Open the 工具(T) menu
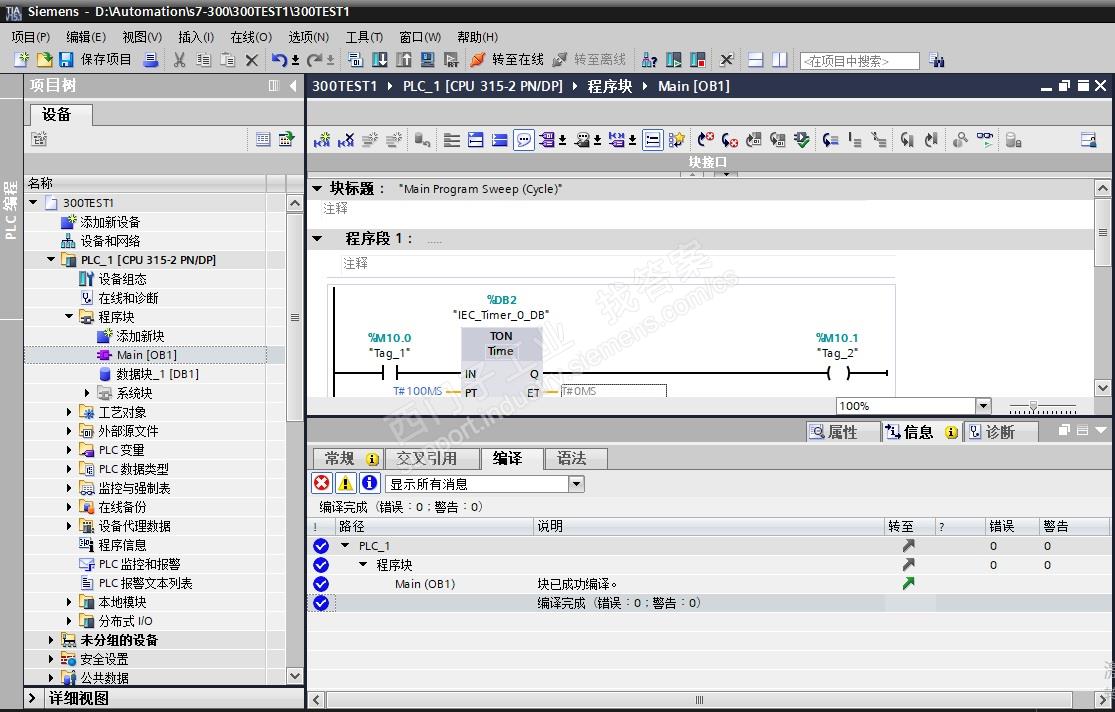1115x712 pixels. pyautogui.click(x=364, y=37)
